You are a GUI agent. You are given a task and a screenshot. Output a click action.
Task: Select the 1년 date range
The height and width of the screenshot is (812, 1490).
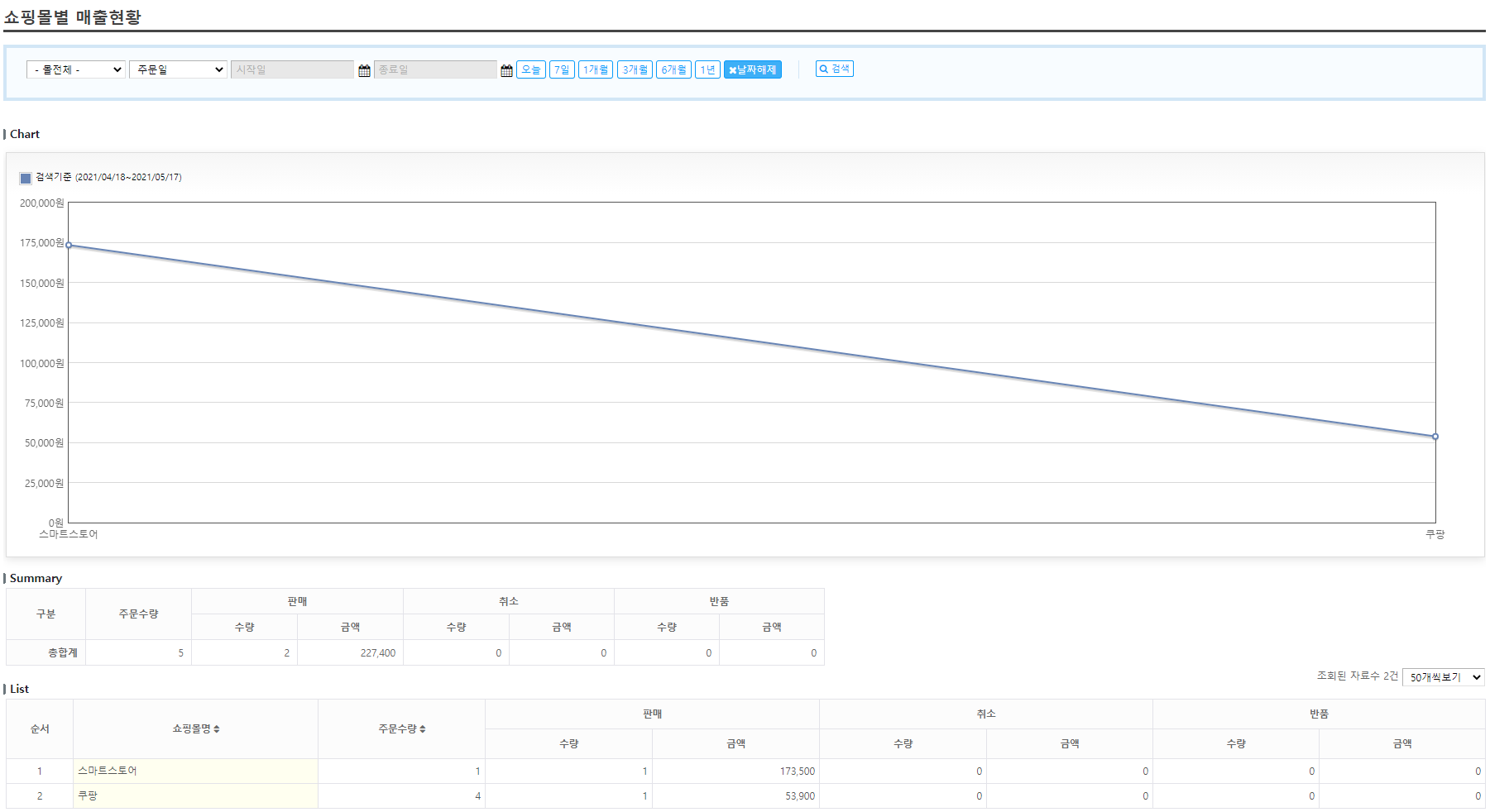707,70
